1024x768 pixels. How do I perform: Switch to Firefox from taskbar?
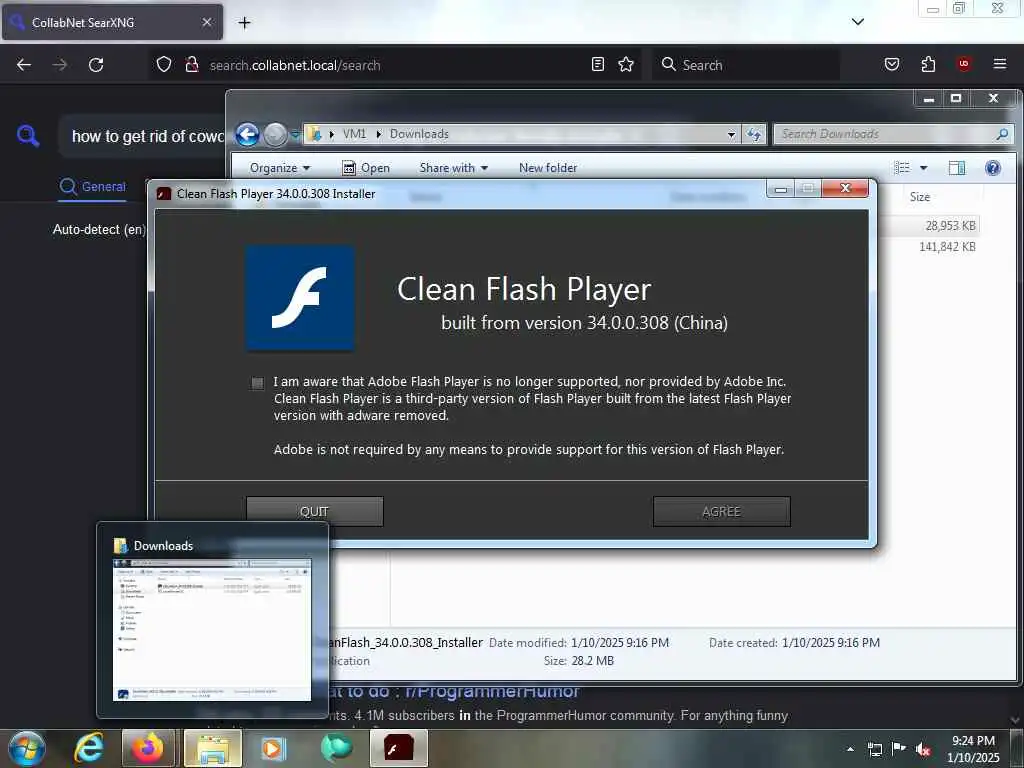pyautogui.click(x=148, y=748)
